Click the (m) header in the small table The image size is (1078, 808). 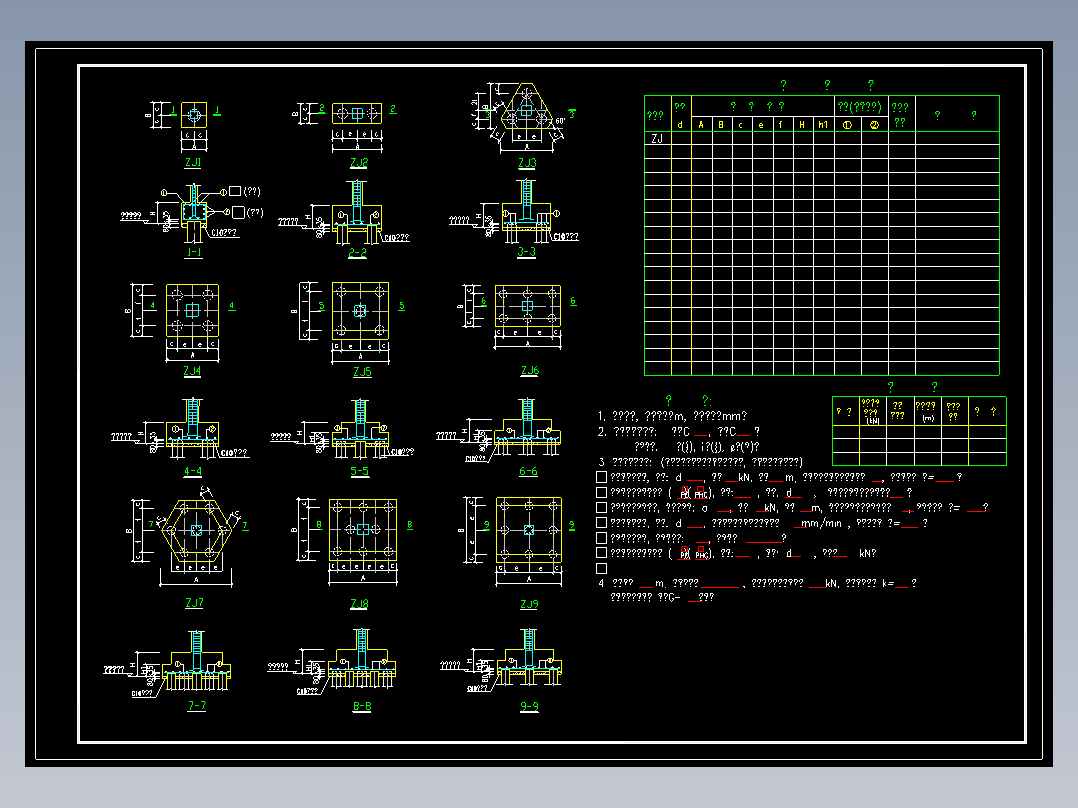point(927,417)
